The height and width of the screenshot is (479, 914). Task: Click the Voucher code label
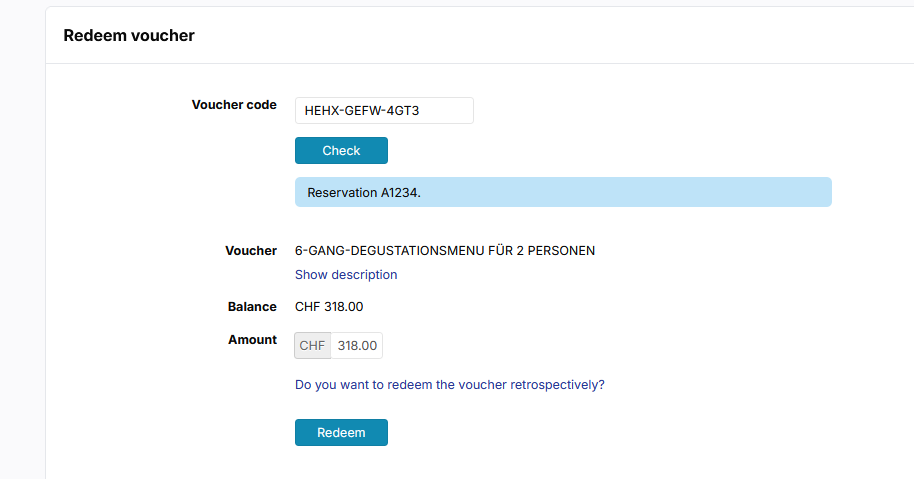point(234,105)
